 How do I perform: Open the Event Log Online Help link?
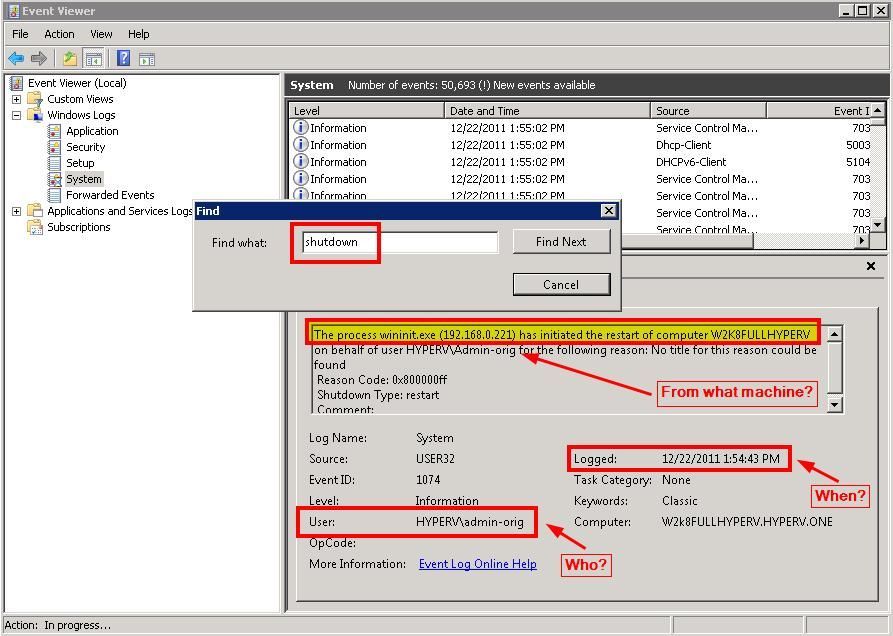click(477, 564)
